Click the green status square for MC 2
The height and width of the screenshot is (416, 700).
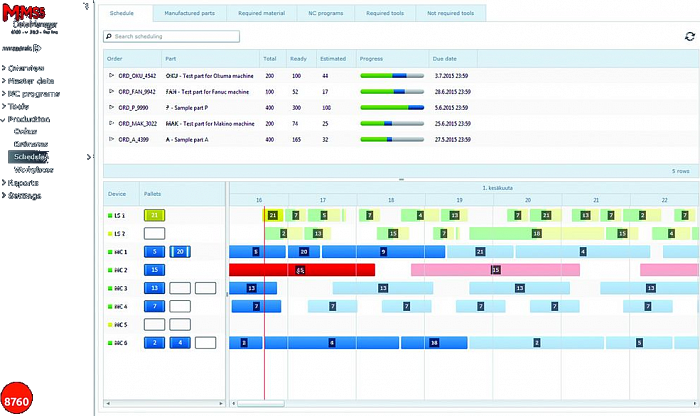pyautogui.click(x=110, y=270)
